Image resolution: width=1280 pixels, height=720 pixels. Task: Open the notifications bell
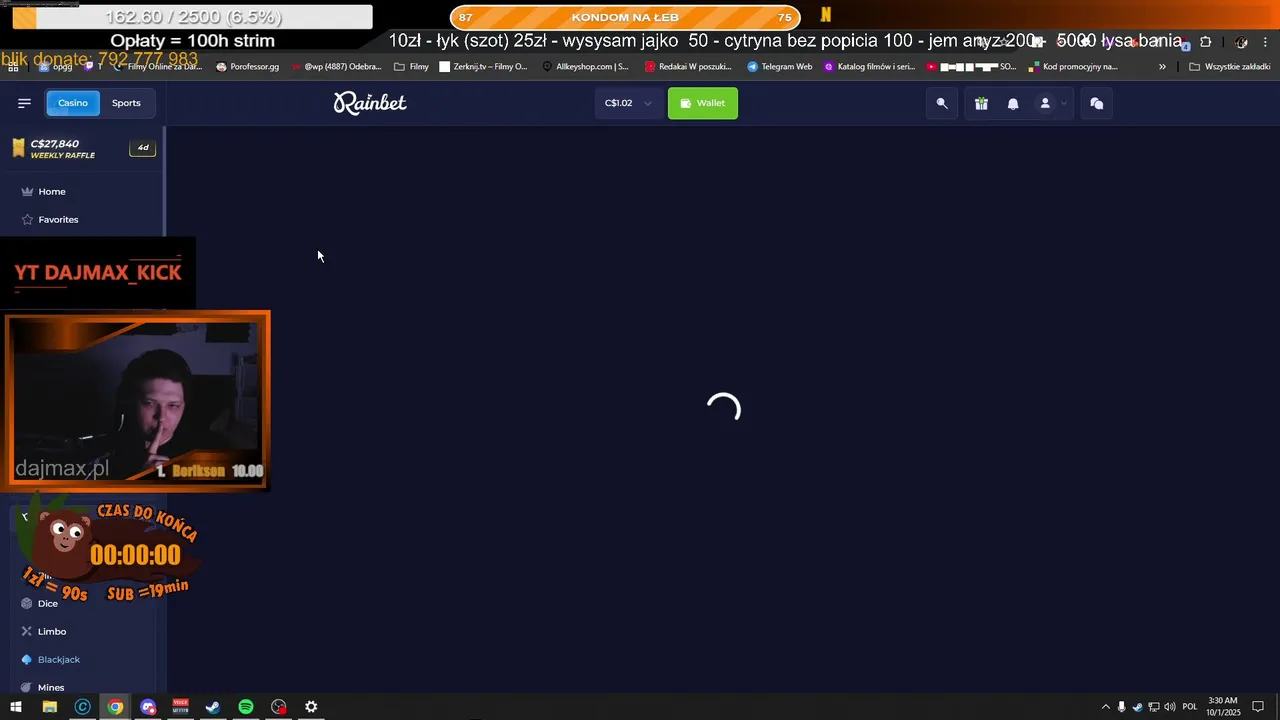pyautogui.click(x=1013, y=103)
